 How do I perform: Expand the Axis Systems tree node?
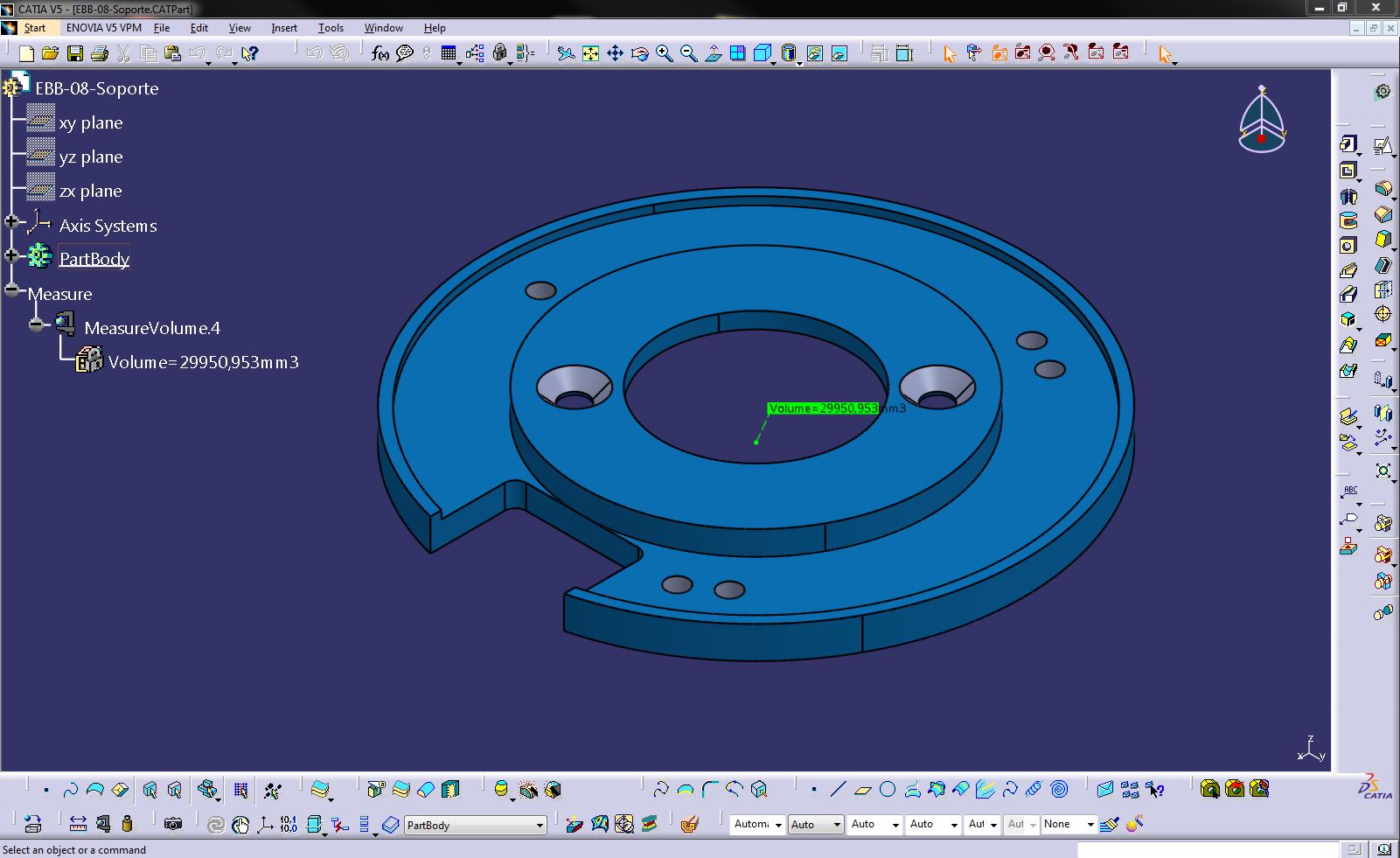tap(11, 222)
